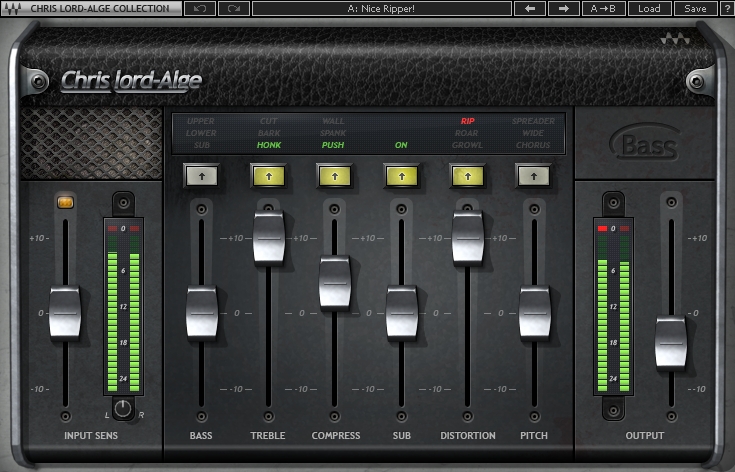Toggle the BASS mode arrow button
Screen dimensions: 735x472
[202, 176]
